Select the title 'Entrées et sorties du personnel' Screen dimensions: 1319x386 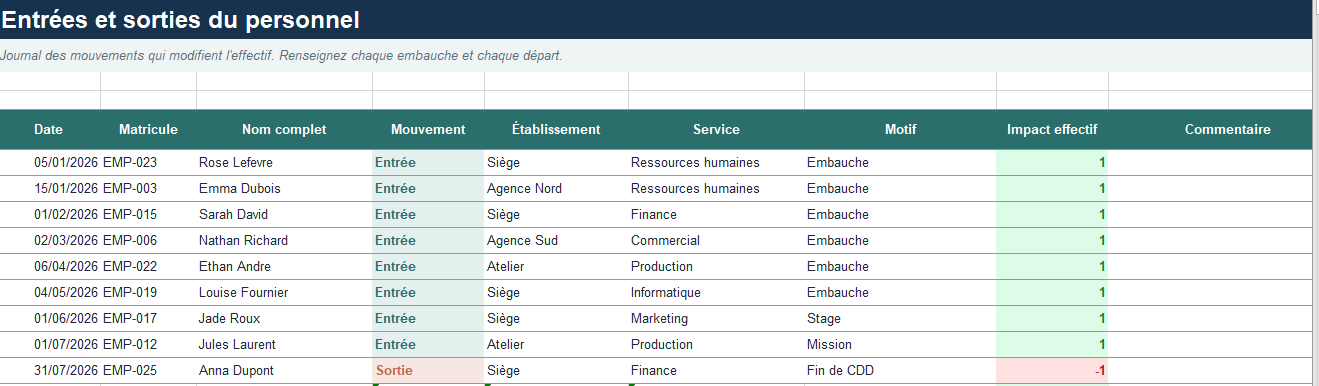coord(181,19)
